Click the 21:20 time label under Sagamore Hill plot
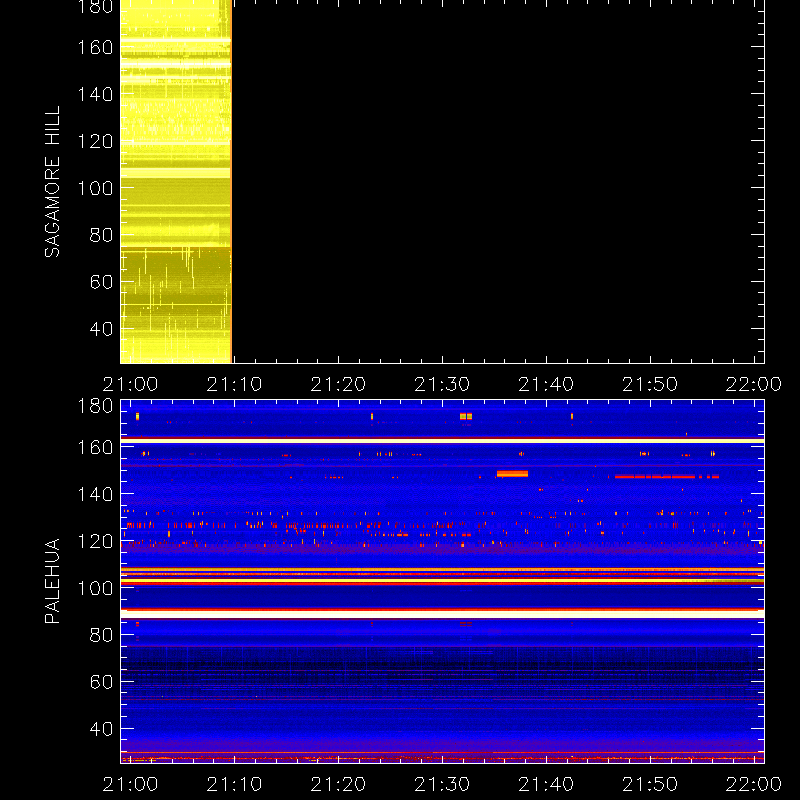The image size is (800, 800). (338, 384)
